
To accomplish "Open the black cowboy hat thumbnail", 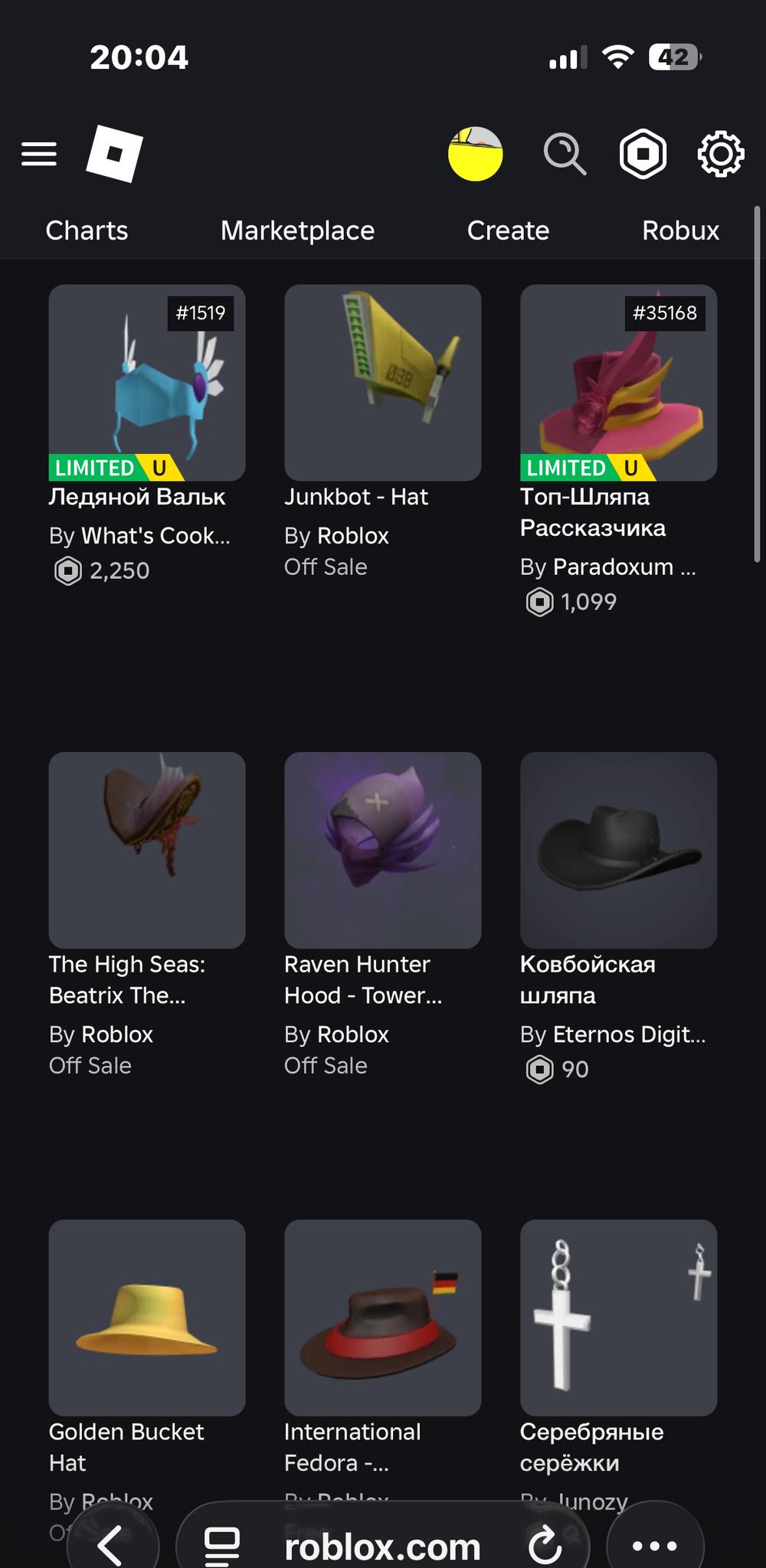I will (618, 850).
